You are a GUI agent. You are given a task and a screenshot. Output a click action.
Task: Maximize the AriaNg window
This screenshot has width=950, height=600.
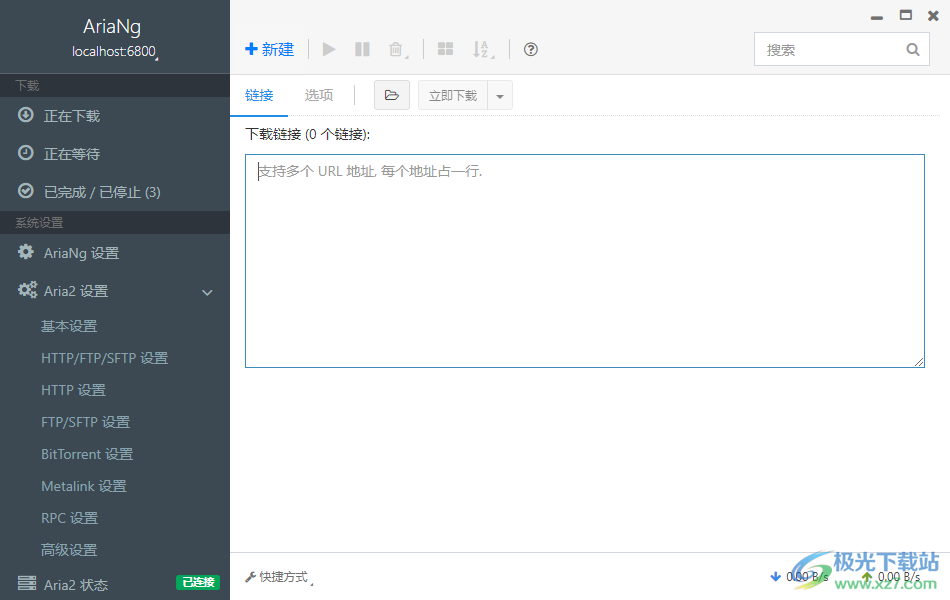(x=906, y=15)
